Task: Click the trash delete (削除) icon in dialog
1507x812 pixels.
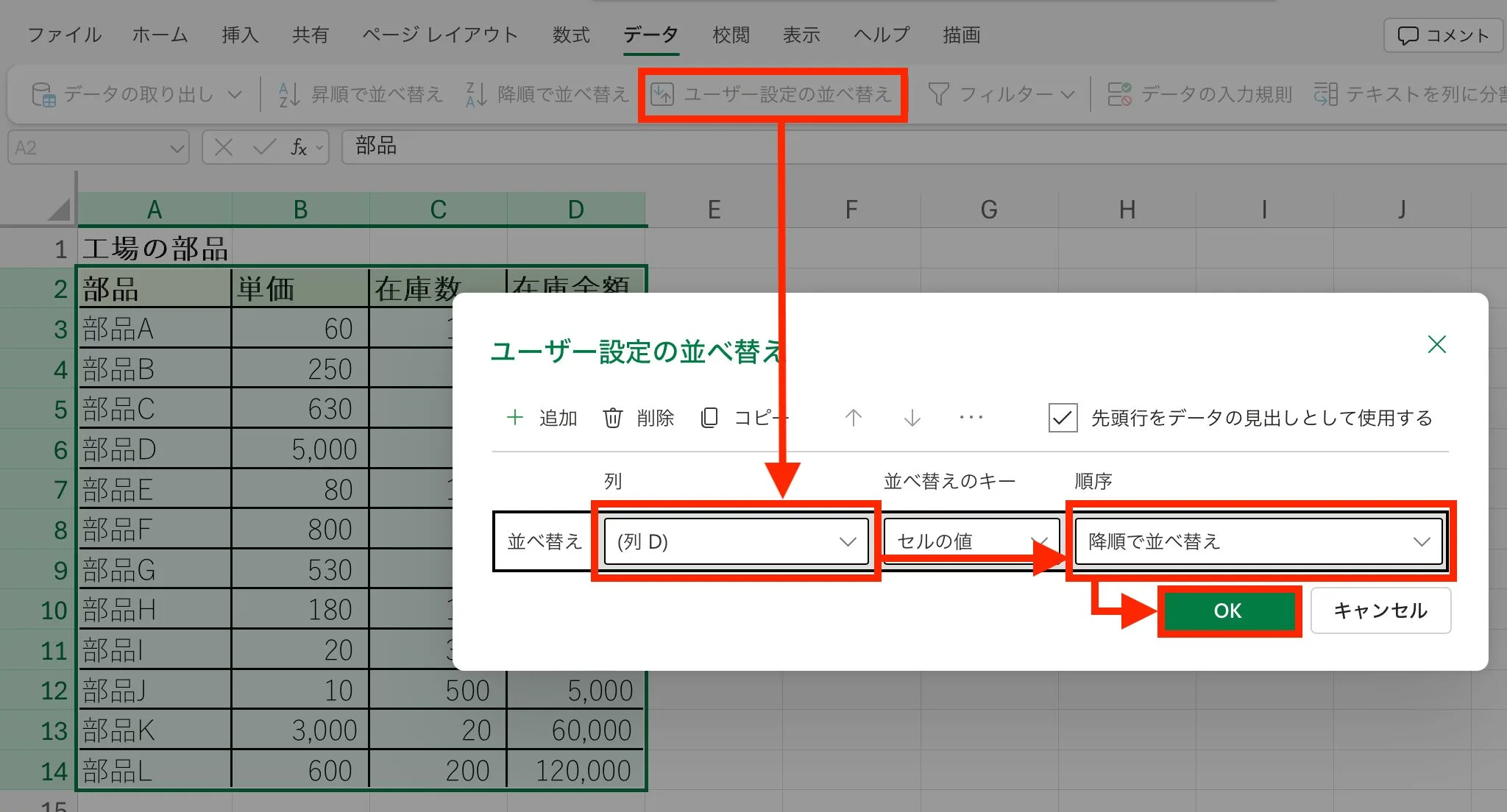Action: pyautogui.click(x=613, y=418)
